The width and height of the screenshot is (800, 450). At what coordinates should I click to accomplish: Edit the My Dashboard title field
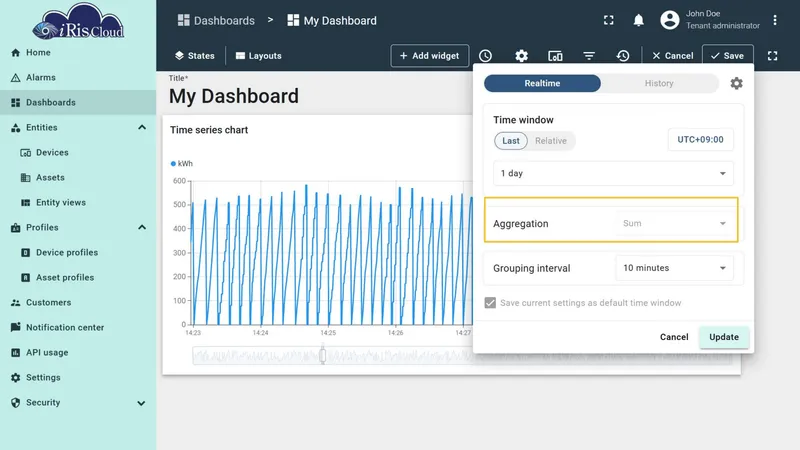[234, 96]
